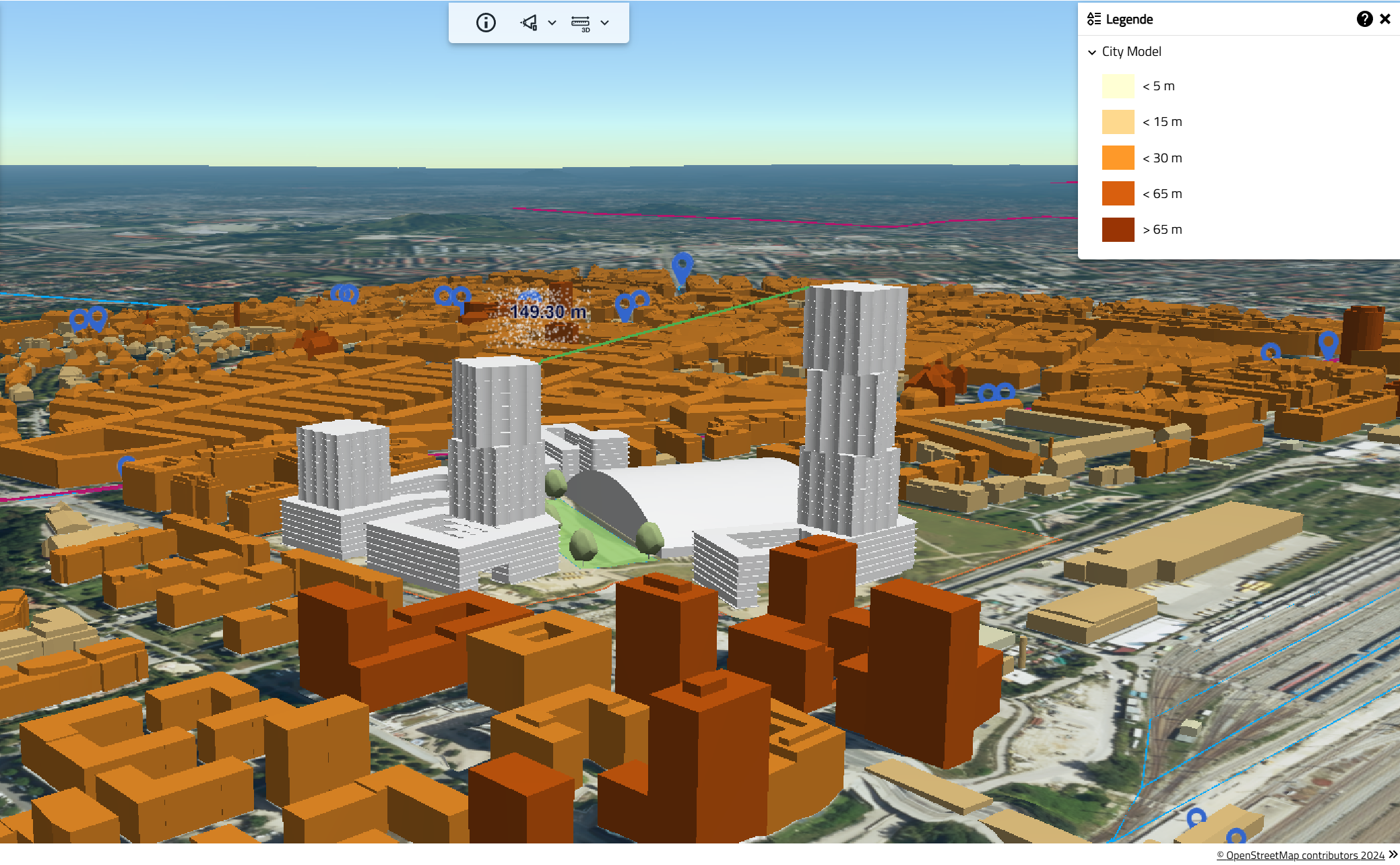The width and height of the screenshot is (1400, 865).
Task: Open viewshed tool options dropdown arrow
Action: (552, 23)
